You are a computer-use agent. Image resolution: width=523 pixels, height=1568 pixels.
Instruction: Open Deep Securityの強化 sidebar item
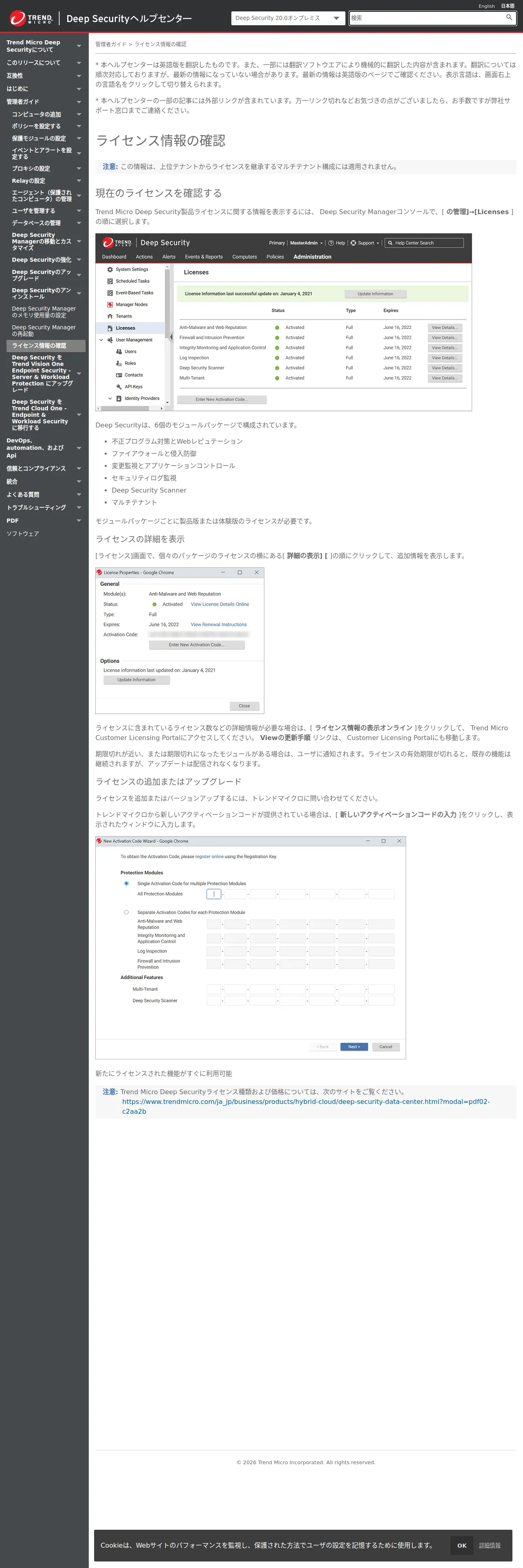coord(42,260)
